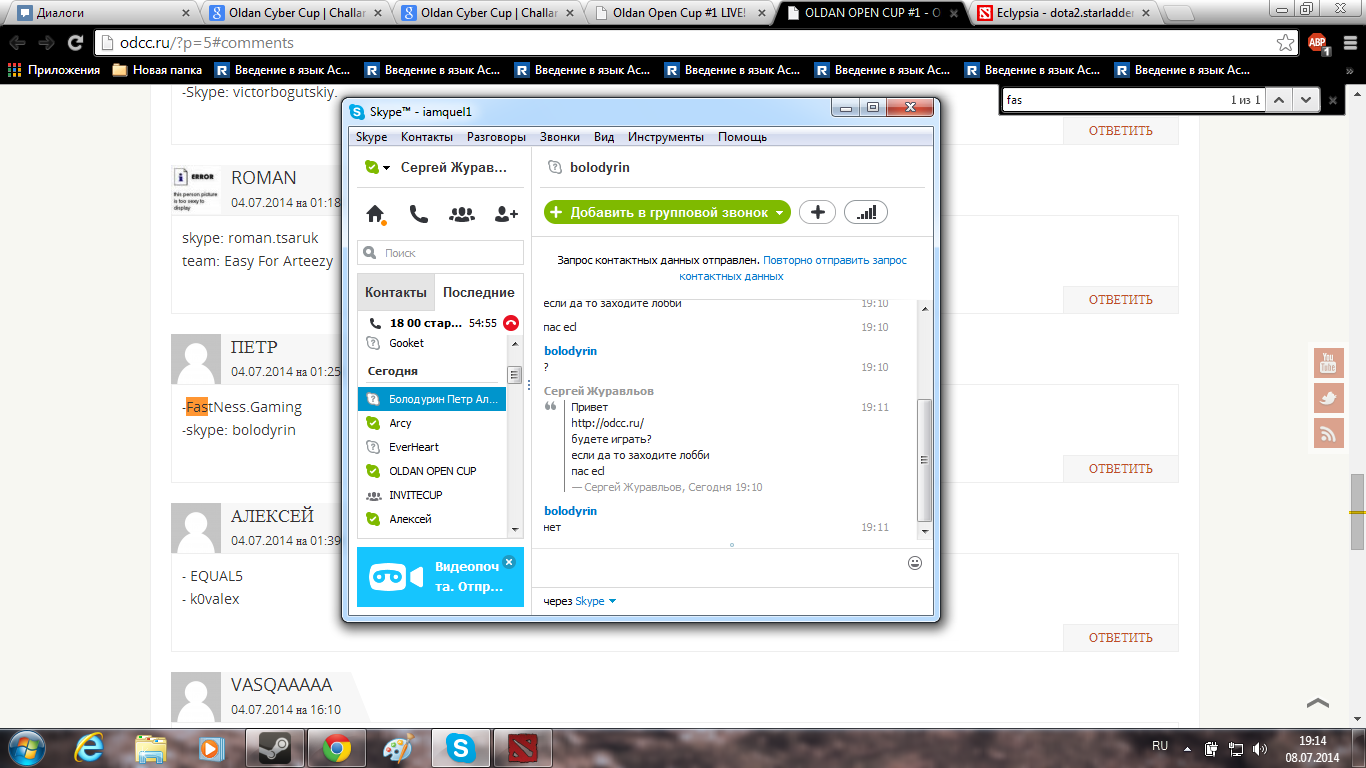Switch to the Контакты tab in Skype
This screenshot has height=768, width=1366.
396,292
